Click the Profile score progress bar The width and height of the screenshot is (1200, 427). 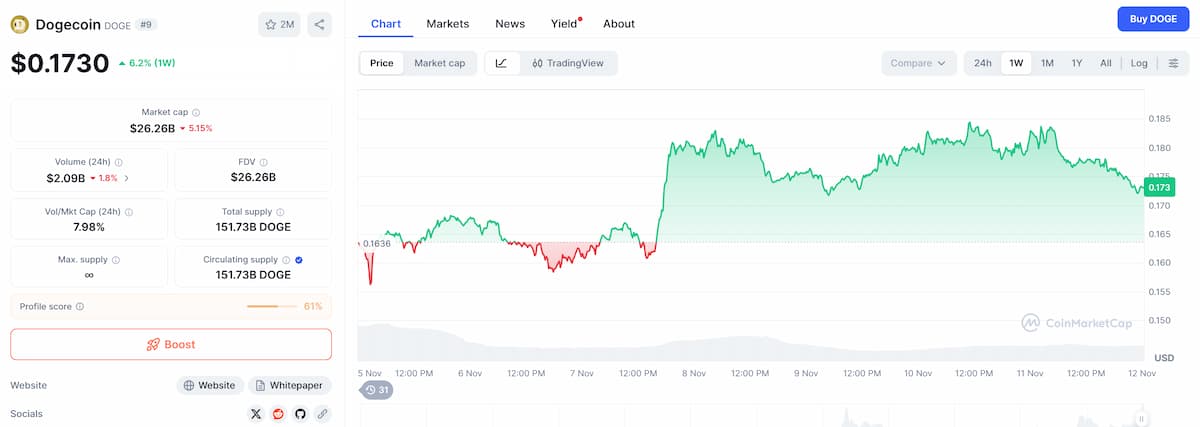pos(272,307)
